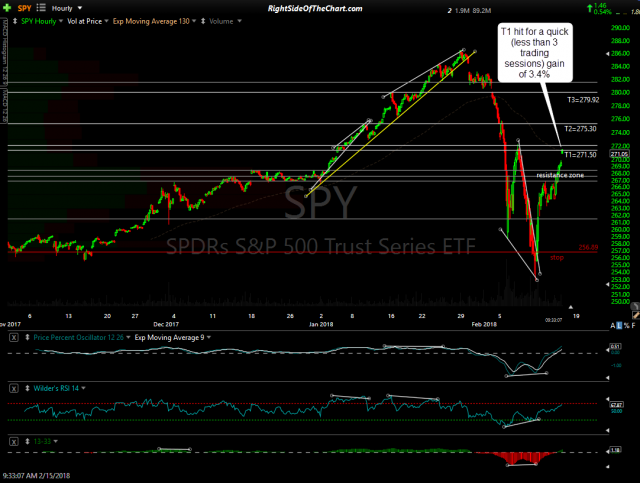Click the 9:33:07 AM 2/15/2018 timestamp
This screenshot has width=640, height=483.
(x=36, y=476)
